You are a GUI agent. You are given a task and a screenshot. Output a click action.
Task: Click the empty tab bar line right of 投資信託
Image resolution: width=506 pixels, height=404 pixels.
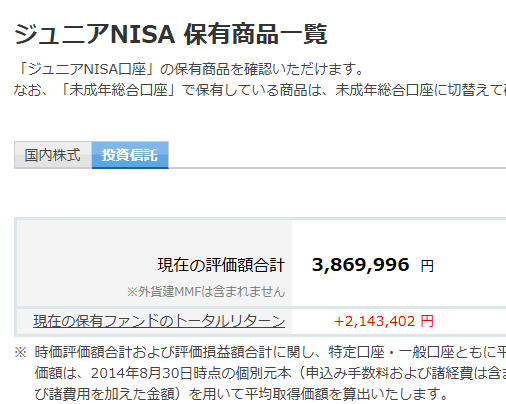pyautogui.click(x=337, y=168)
